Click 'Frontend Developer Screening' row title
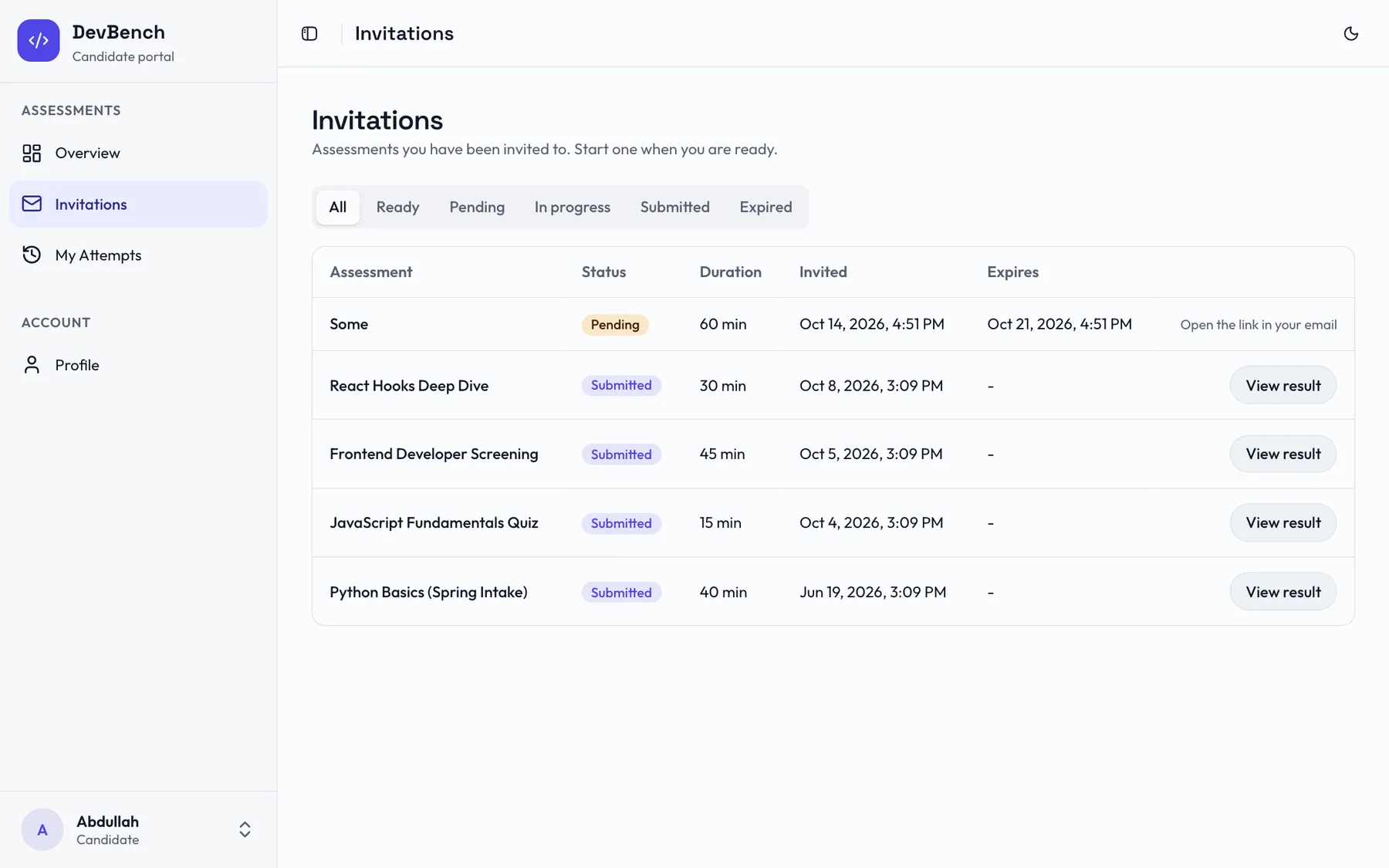Viewport: 1389px width, 868px height. click(434, 454)
